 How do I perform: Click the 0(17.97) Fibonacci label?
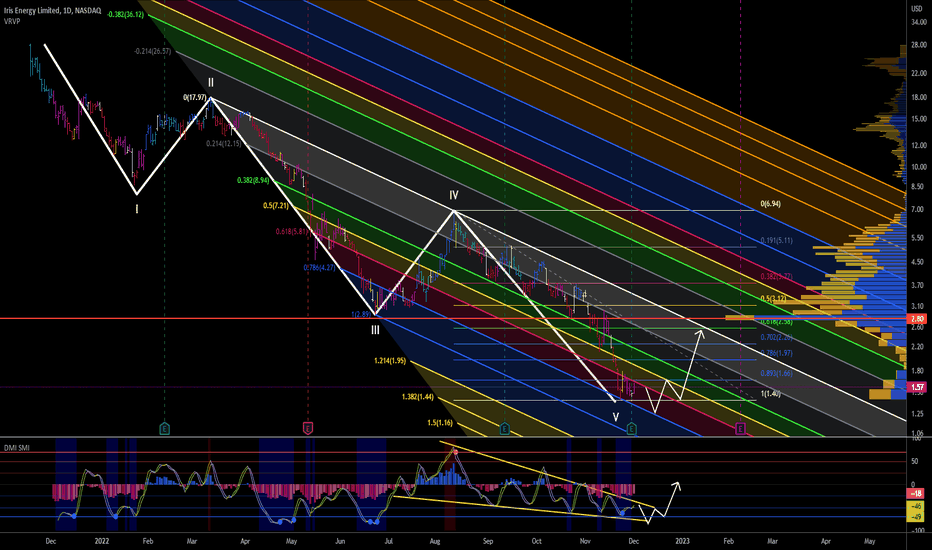195,98
